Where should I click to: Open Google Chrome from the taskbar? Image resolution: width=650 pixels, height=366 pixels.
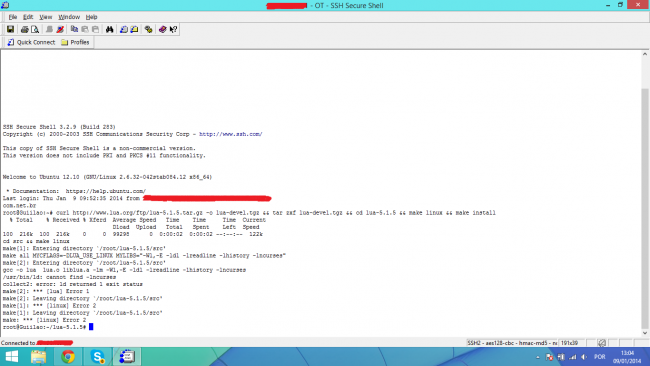point(68,356)
